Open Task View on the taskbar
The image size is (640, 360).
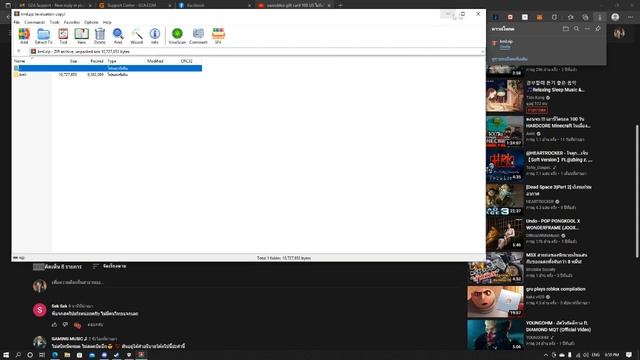[42, 355]
